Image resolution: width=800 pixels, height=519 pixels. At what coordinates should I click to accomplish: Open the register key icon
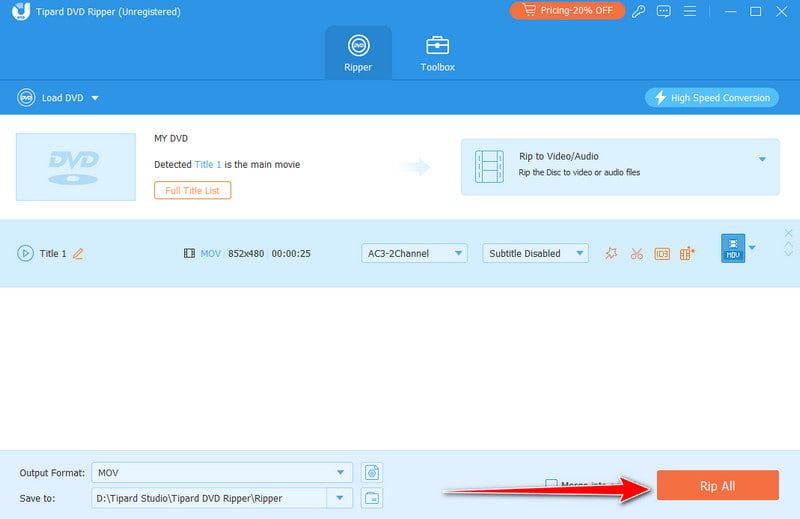[x=639, y=11]
